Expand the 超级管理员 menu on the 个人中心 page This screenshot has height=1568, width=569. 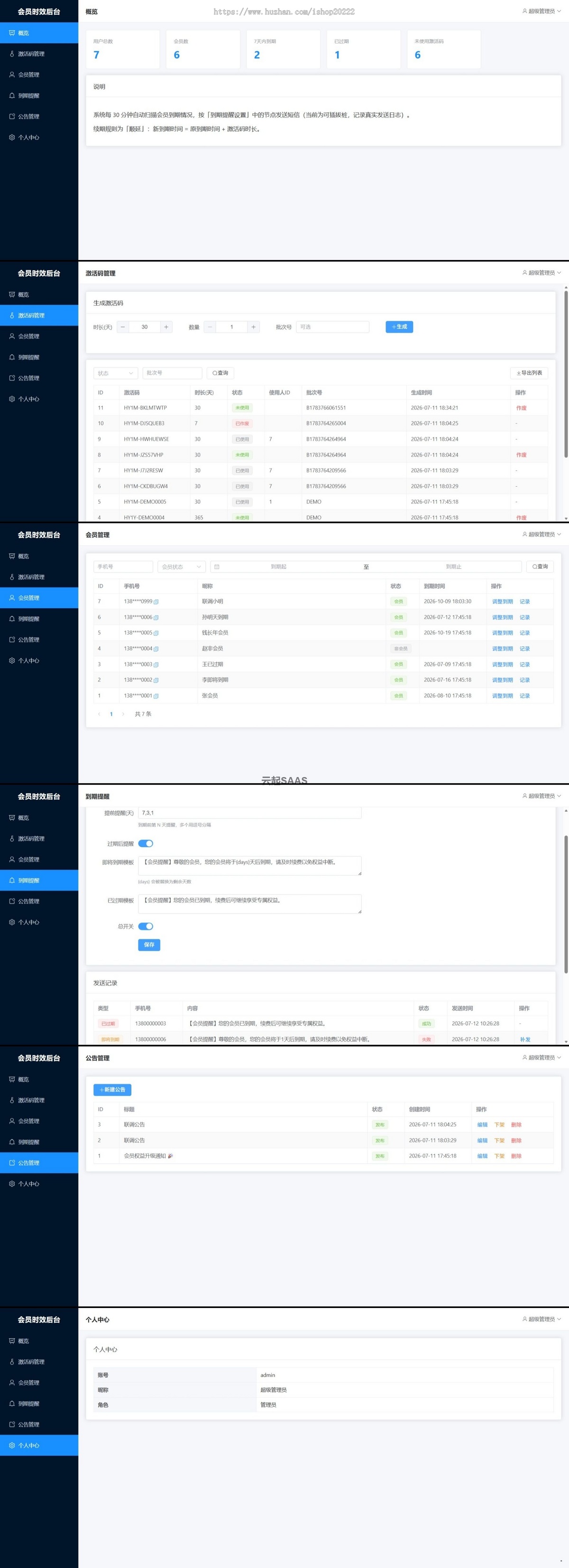pos(541,1319)
